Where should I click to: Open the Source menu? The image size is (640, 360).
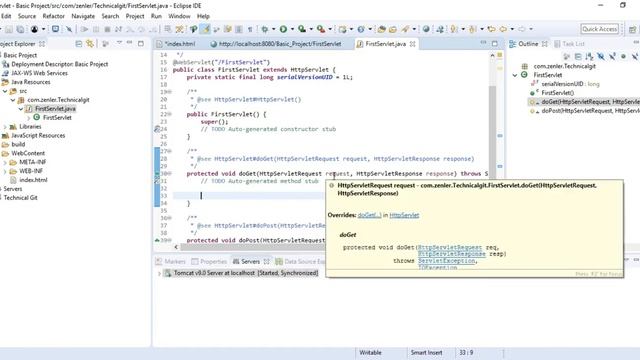[27, 16]
